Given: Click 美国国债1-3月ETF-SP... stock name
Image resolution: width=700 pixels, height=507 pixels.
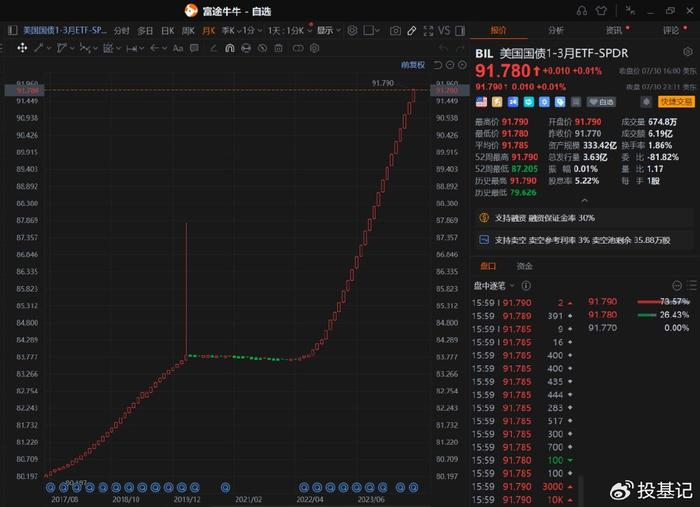Looking at the screenshot, I should [x=65, y=30].
